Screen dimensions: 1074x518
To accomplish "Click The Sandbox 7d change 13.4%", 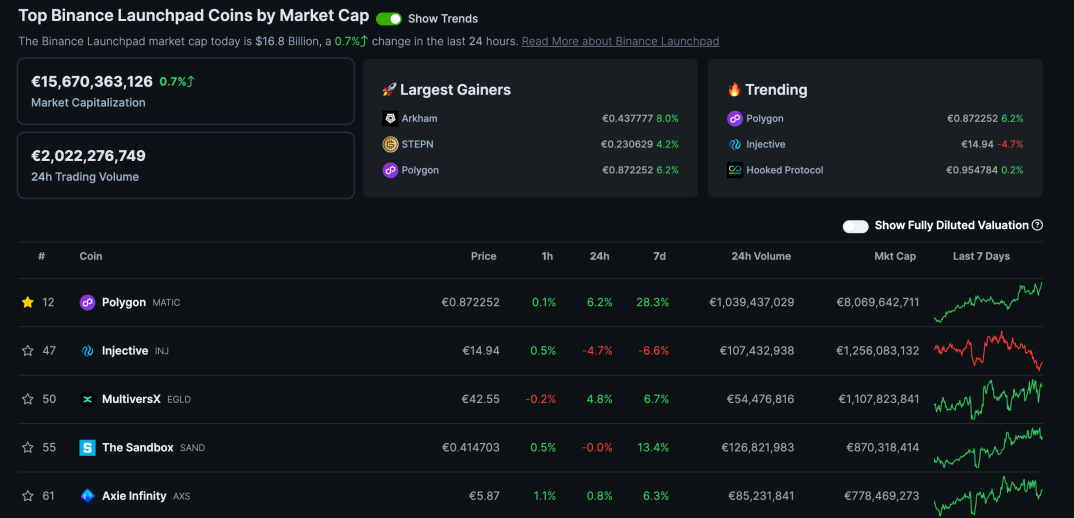I will coord(652,447).
